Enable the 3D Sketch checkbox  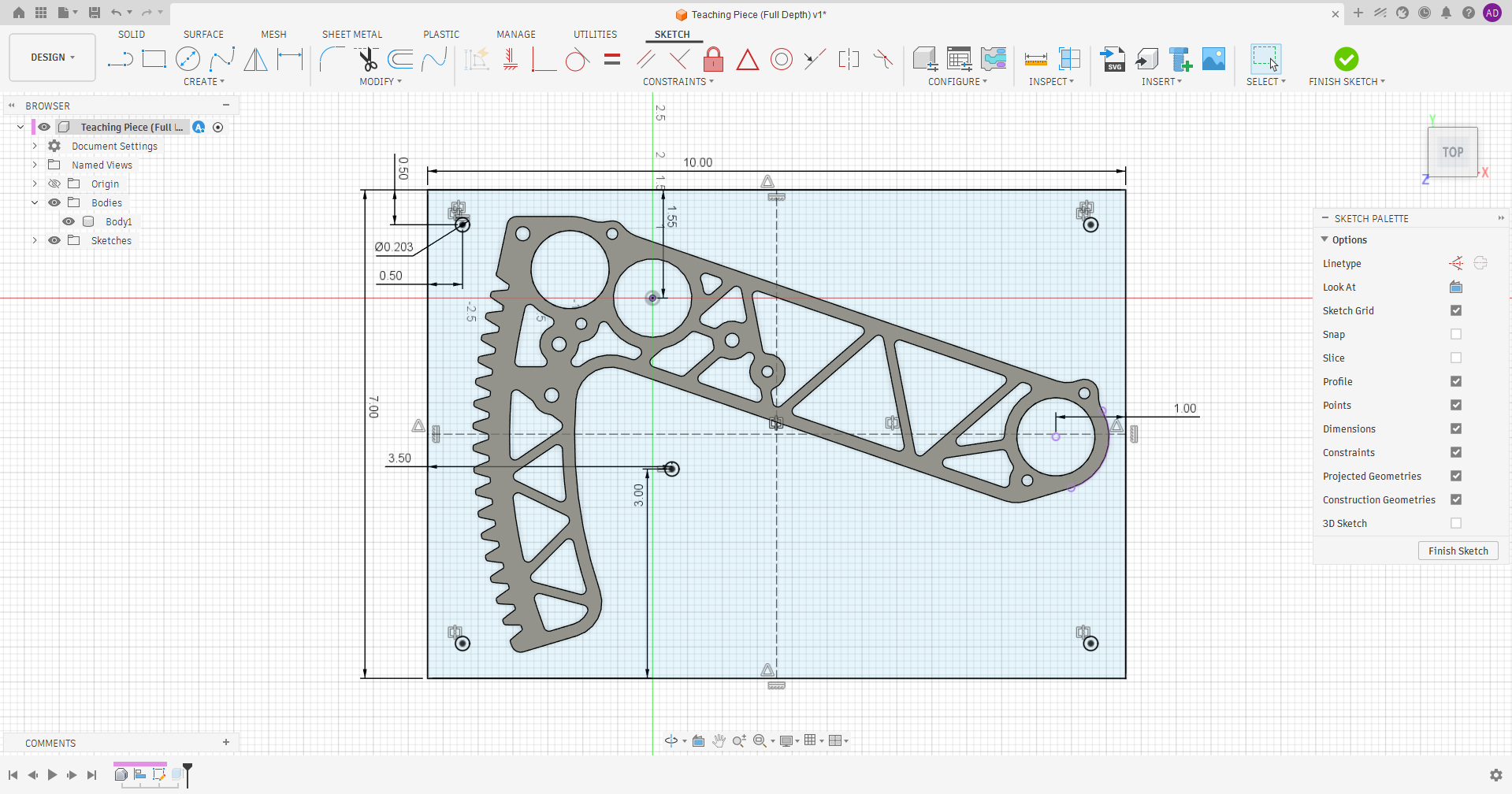click(1456, 523)
